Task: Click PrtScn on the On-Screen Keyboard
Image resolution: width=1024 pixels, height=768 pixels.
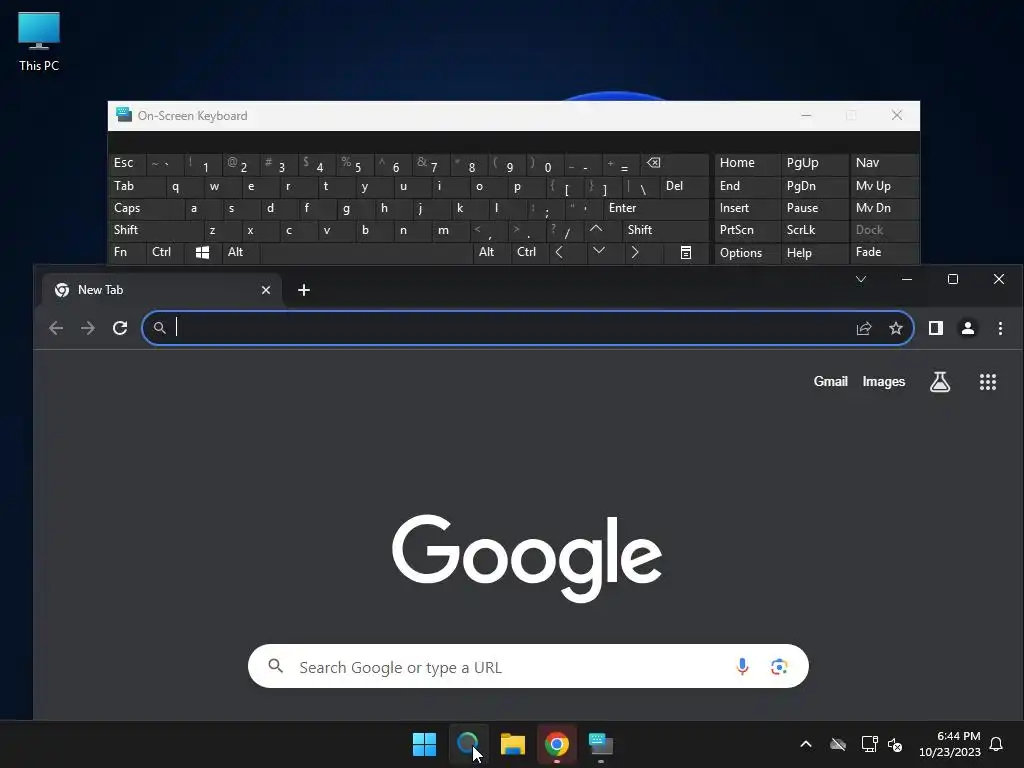Action: (747, 230)
